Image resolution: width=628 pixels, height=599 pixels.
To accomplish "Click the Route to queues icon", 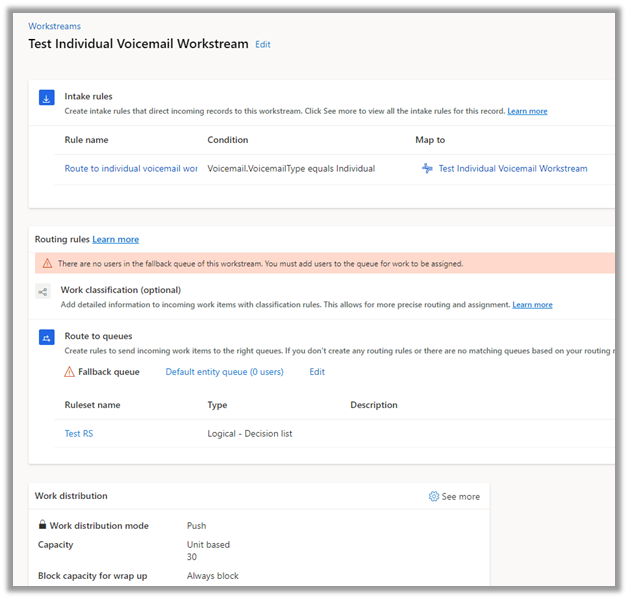I will coord(46,338).
